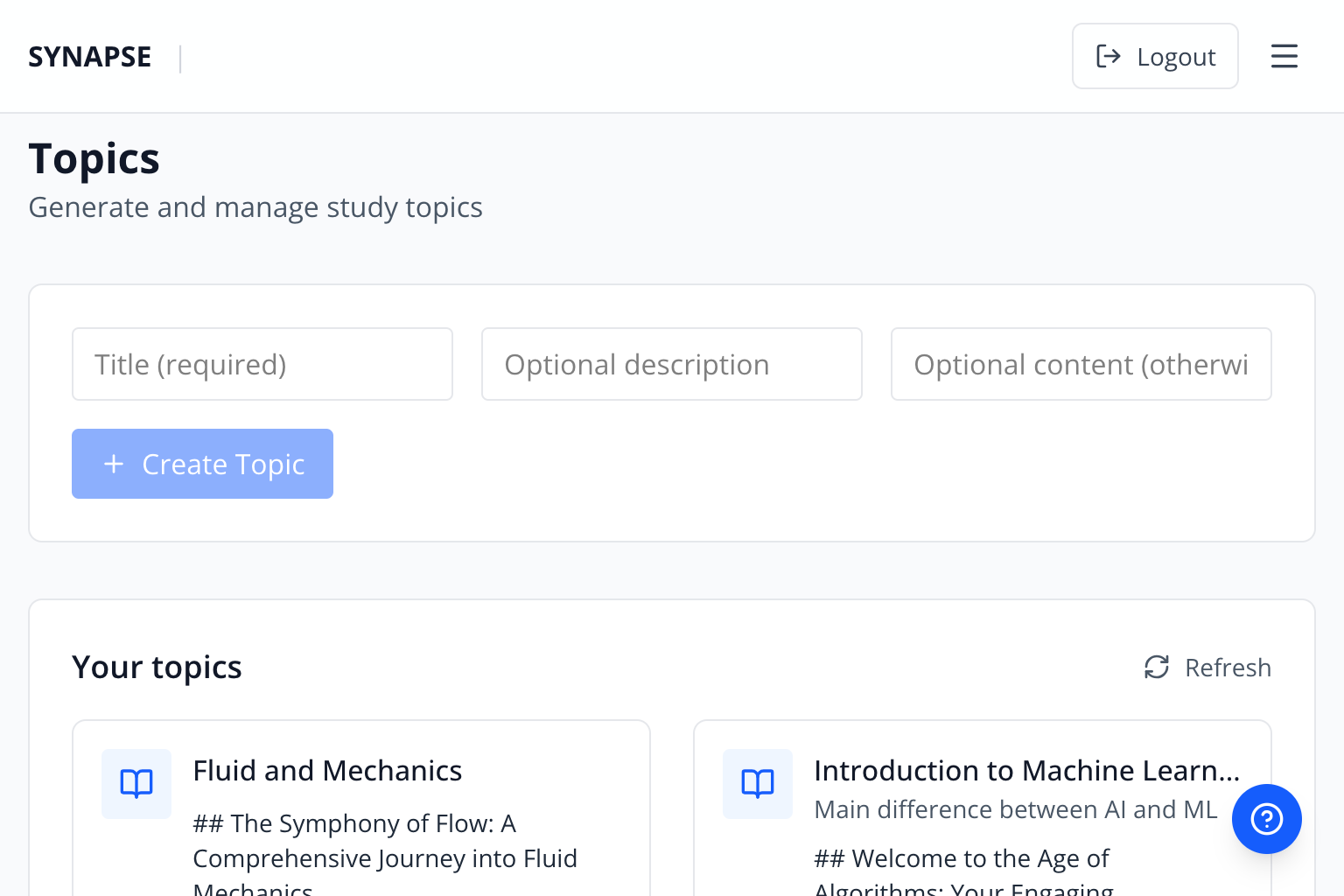Click the plus icon on Create Topic
1344x896 pixels.
tap(114, 464)
